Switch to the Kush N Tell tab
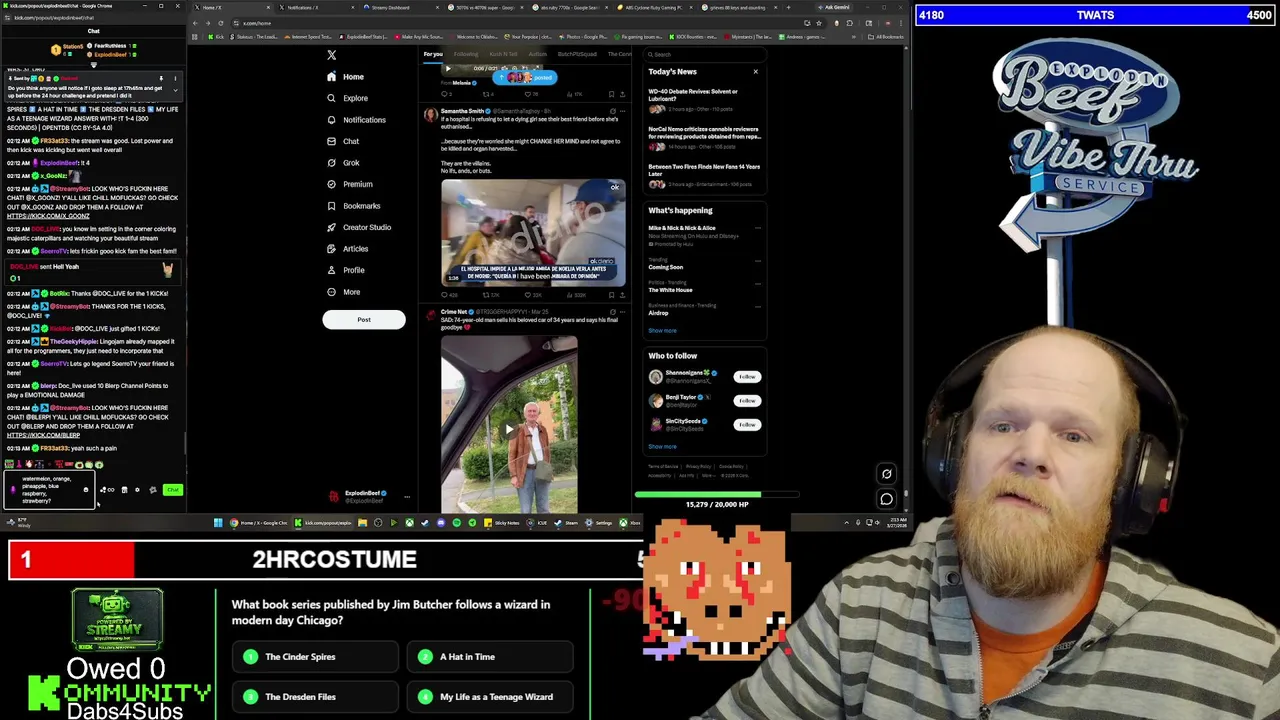Screen dimensions: 1280x720 click(x=504, y=54)
